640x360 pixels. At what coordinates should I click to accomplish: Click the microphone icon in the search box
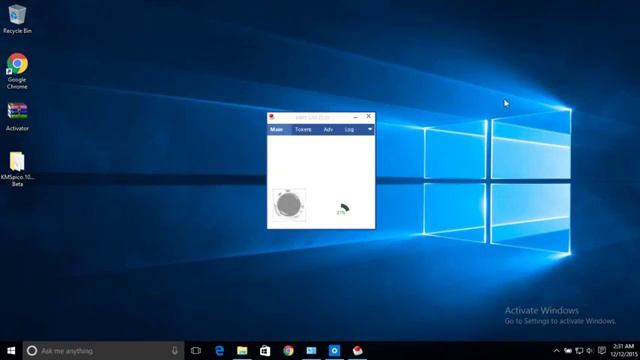pos(175,351)
